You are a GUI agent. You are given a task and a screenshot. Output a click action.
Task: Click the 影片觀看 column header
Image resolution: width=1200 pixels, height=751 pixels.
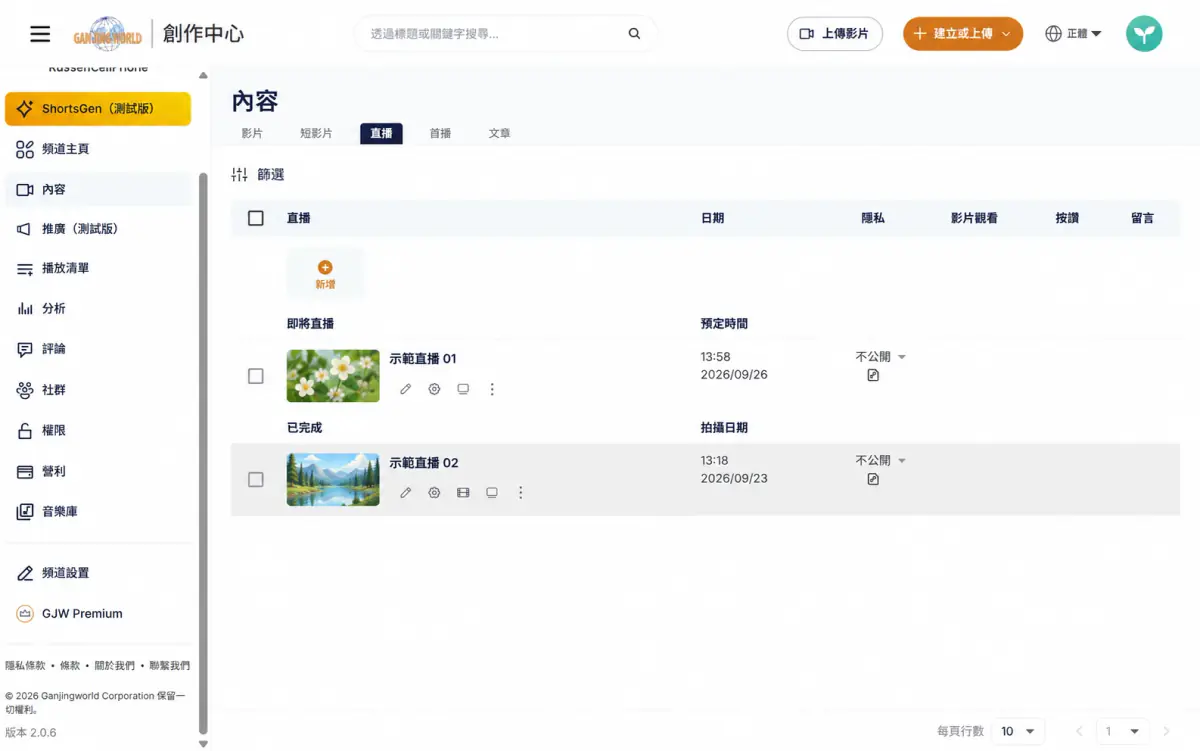974,218
